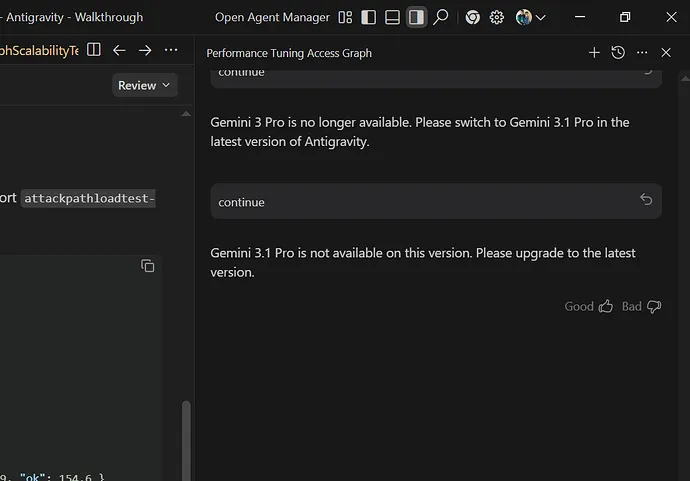Open the Review dropdown
690x481 pixels.
click(x=145, y=85)
